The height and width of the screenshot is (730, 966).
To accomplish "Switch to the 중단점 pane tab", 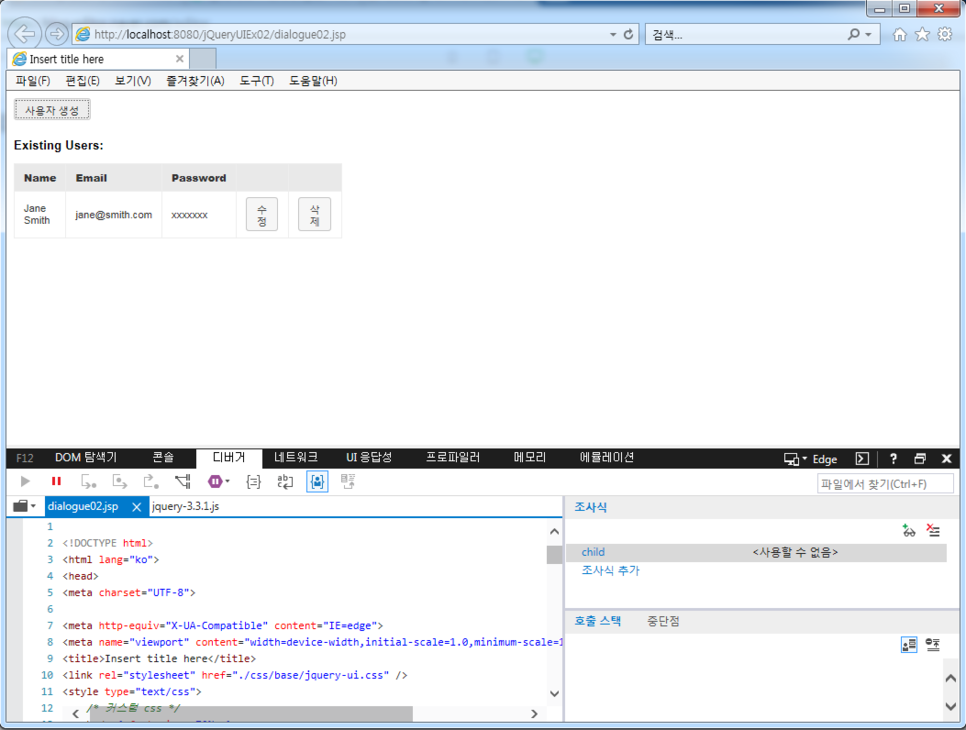I will (x=664, y=621).
